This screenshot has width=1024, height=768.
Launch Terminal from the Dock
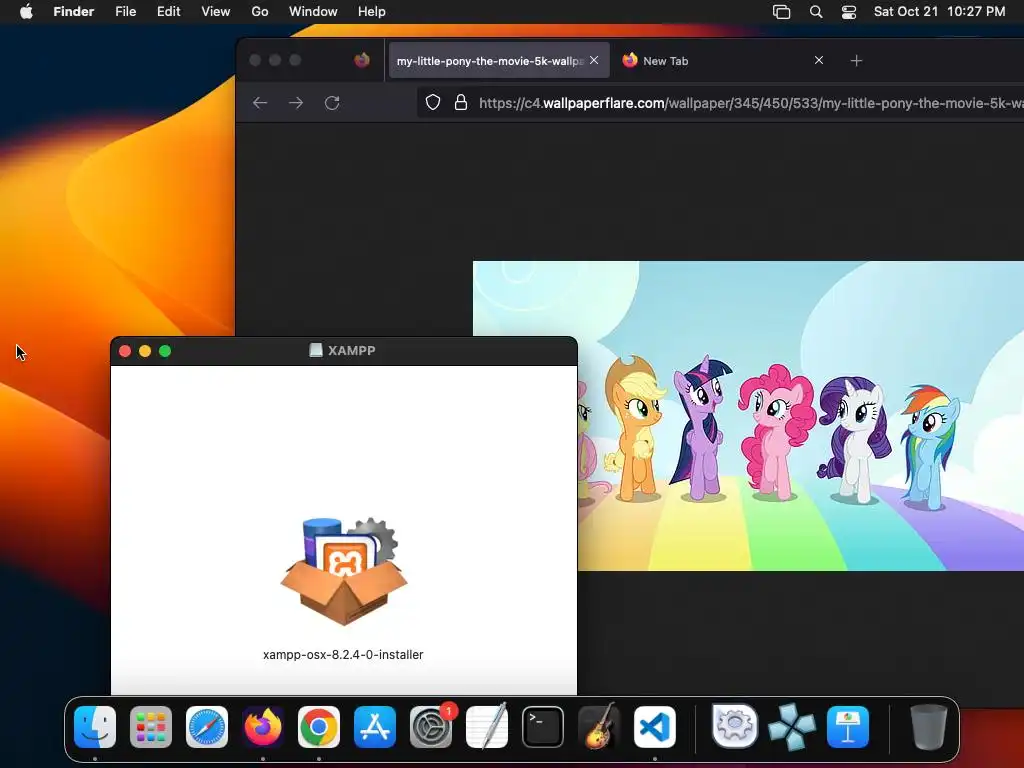(543, 727)
